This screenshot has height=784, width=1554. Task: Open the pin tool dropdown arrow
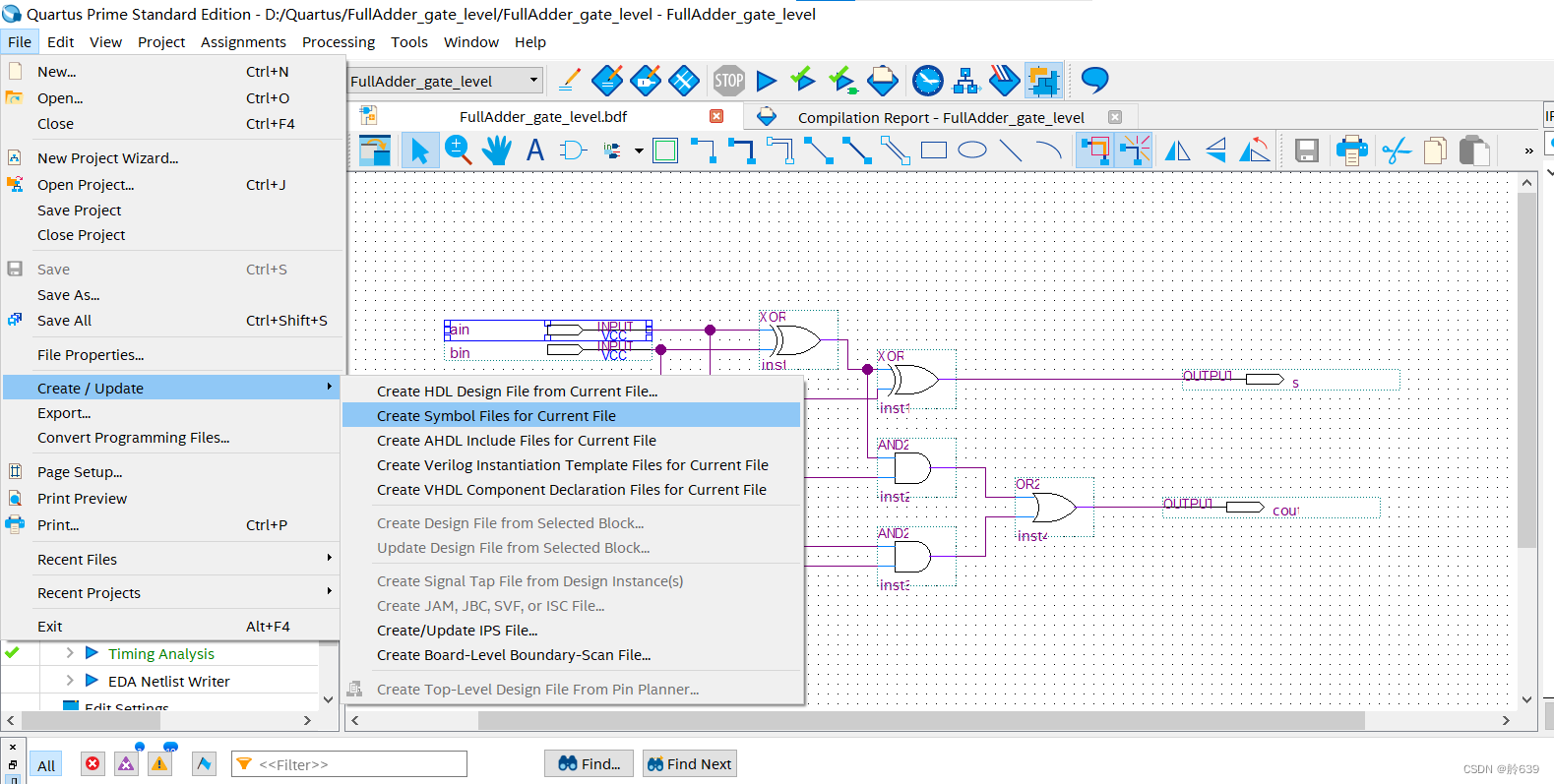639,151
